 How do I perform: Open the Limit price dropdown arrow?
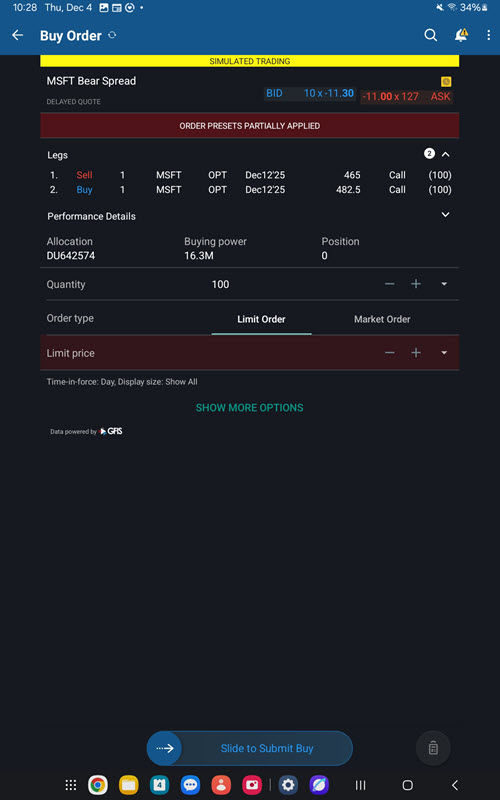[x=444, y=353]
